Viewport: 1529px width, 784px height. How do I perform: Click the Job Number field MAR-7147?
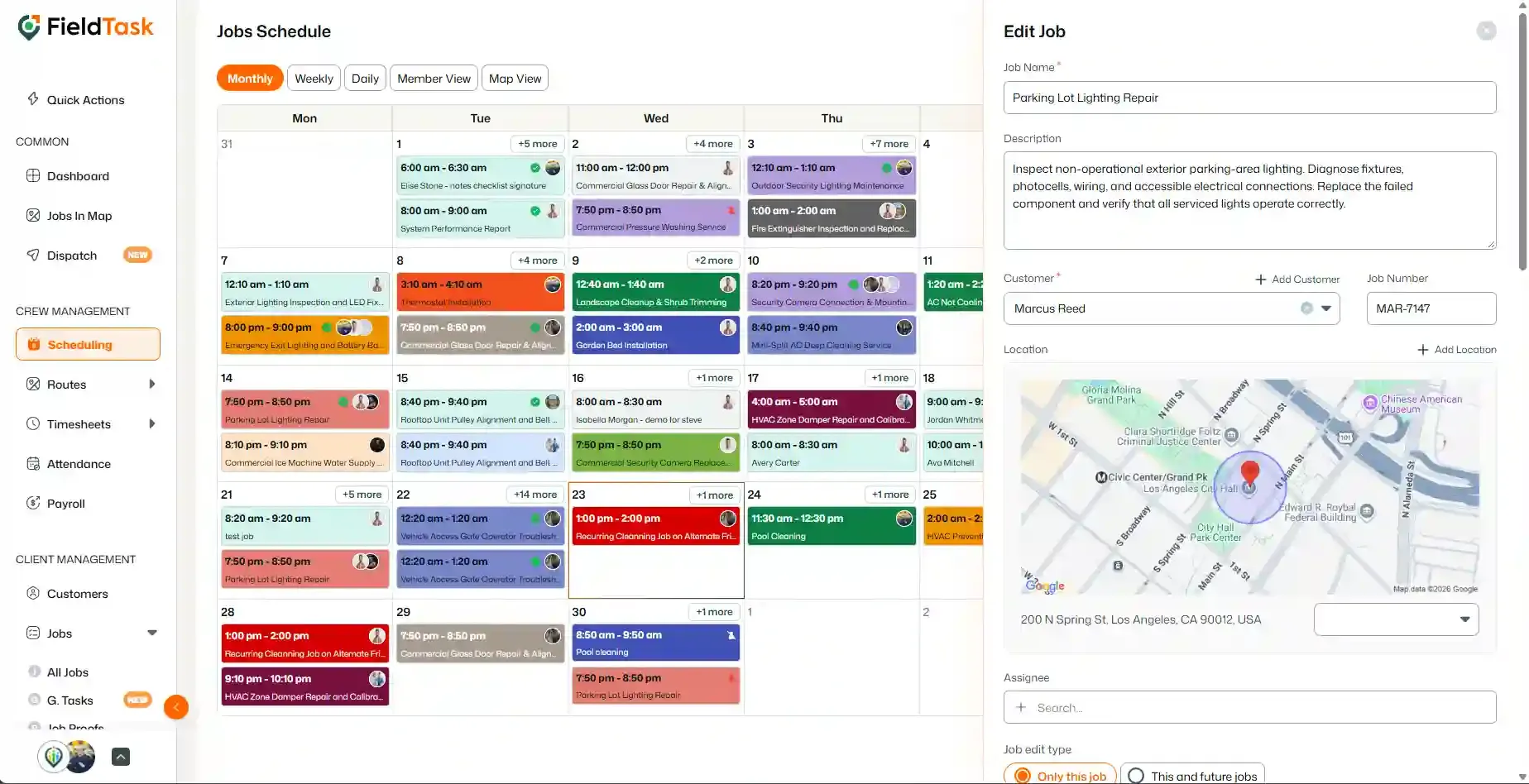coord(1431,308)
